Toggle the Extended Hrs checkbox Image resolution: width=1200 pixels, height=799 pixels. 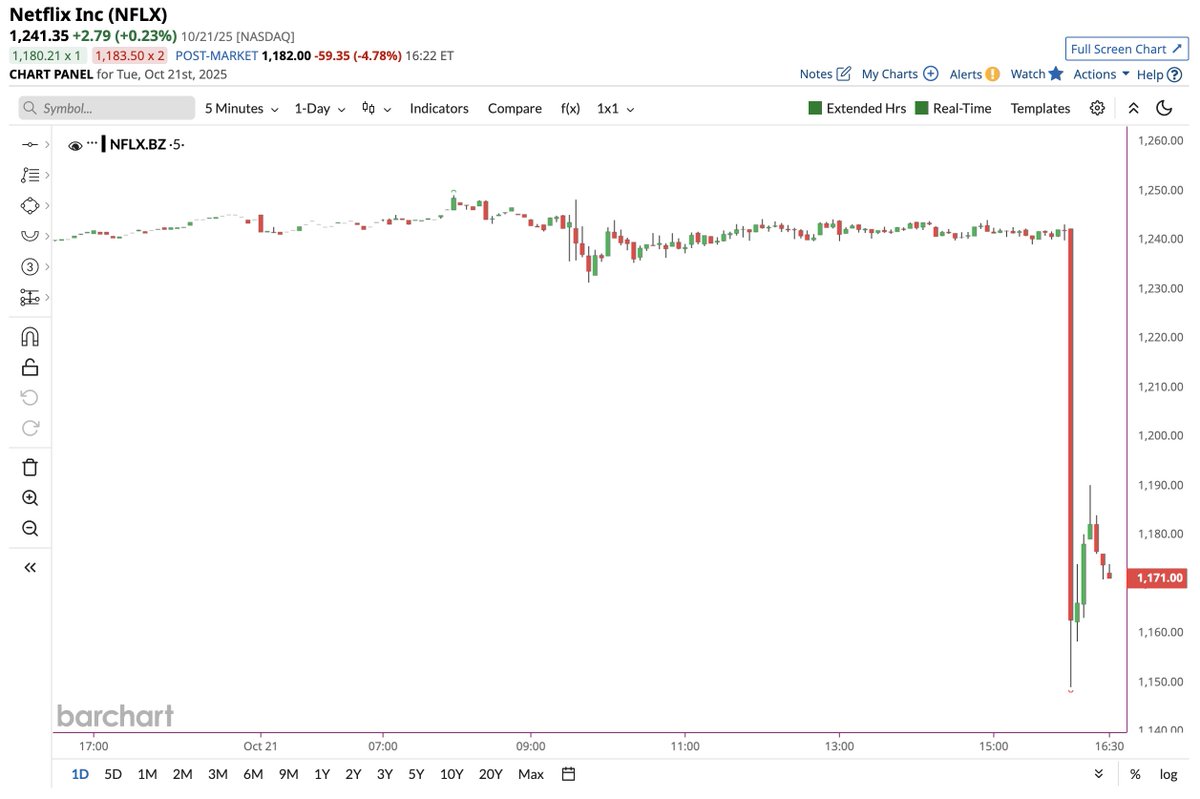tap(856, 108)
